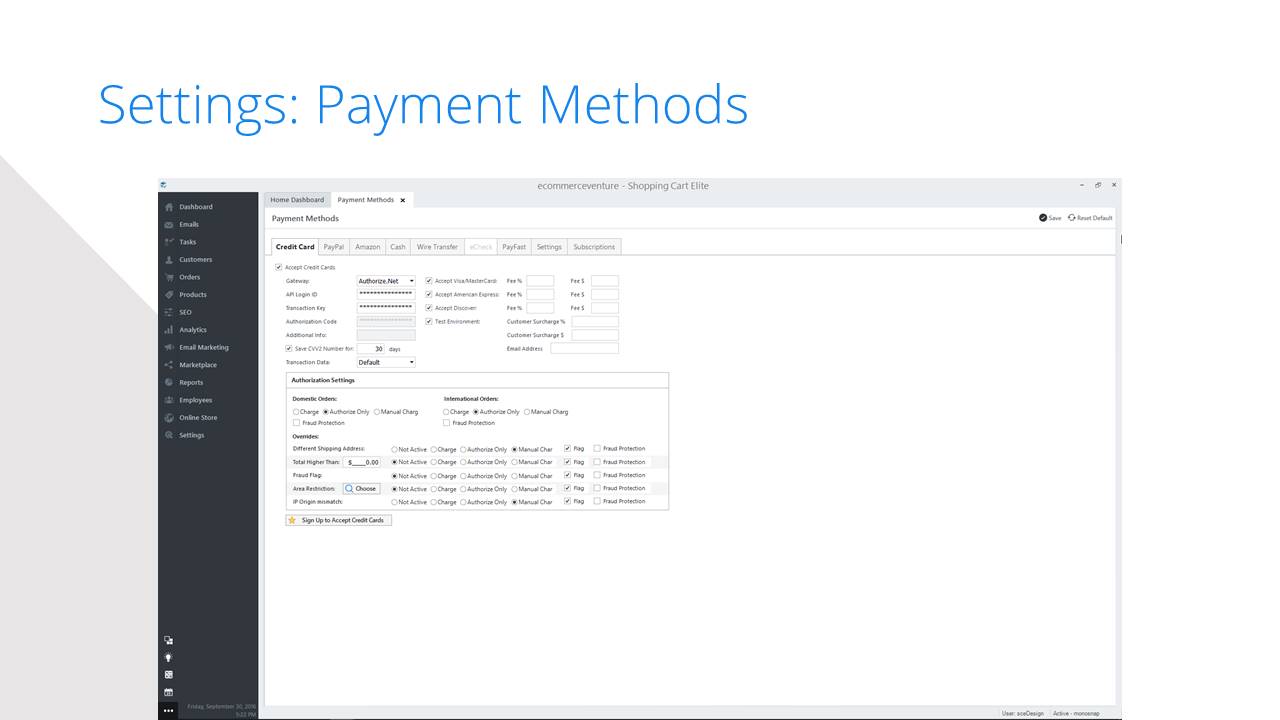Click the Total Higher Than amount field
The height and width of the screenshot is (720, 1280).
pyautogui.click(x=362, y=462)
